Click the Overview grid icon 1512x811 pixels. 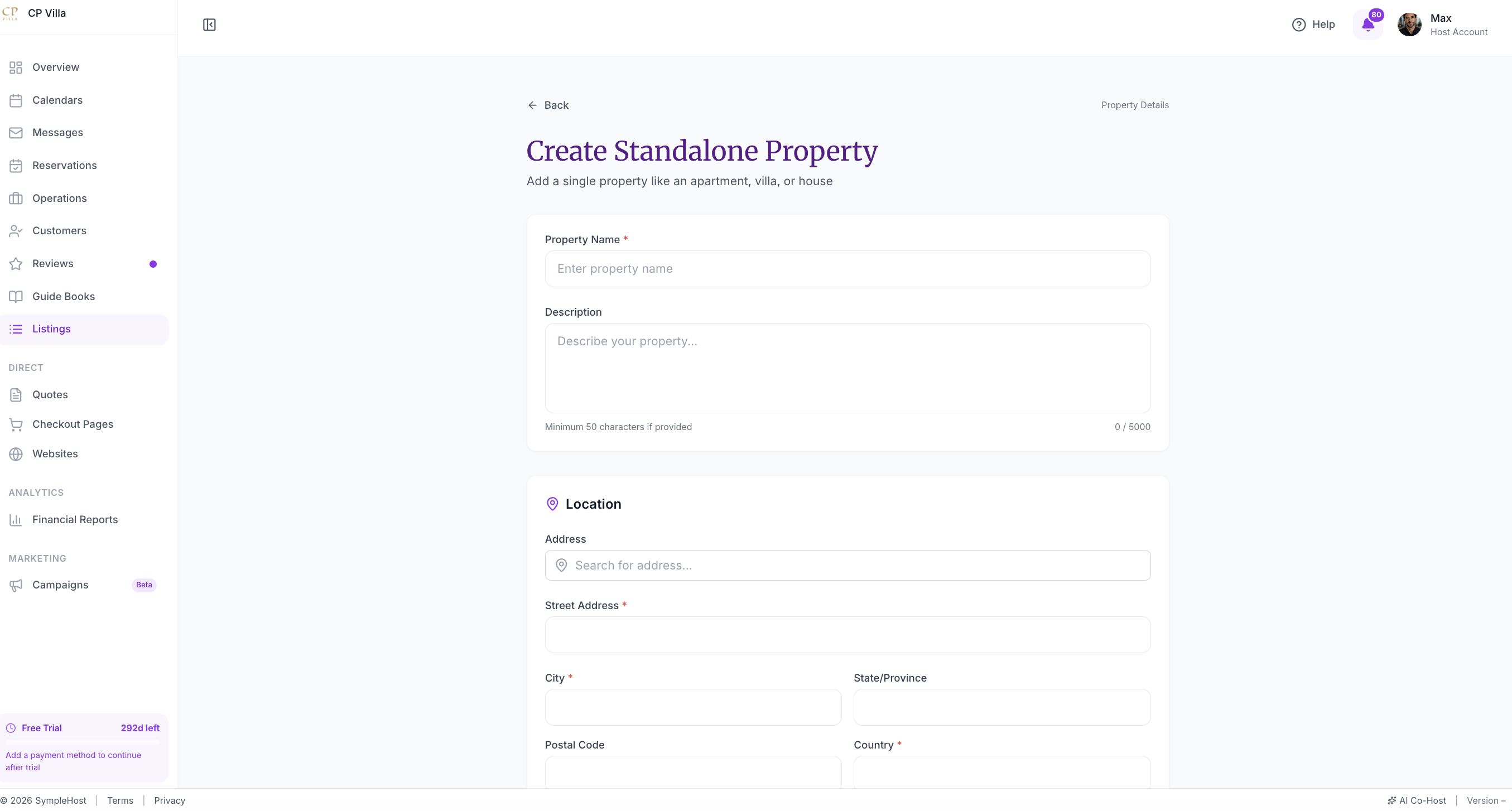click(16, 67)
